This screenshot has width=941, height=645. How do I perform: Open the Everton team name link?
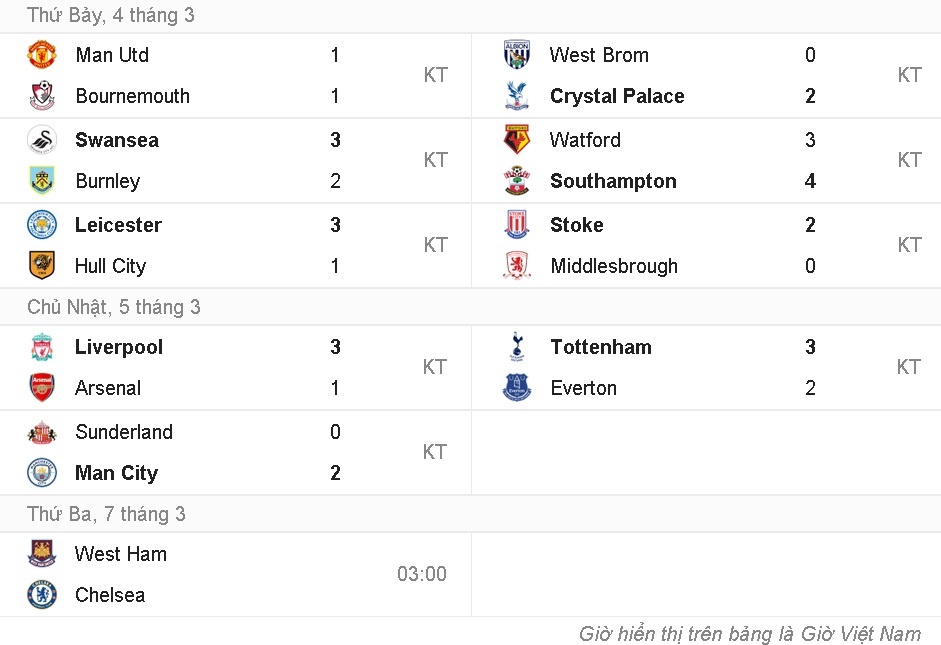583,388
